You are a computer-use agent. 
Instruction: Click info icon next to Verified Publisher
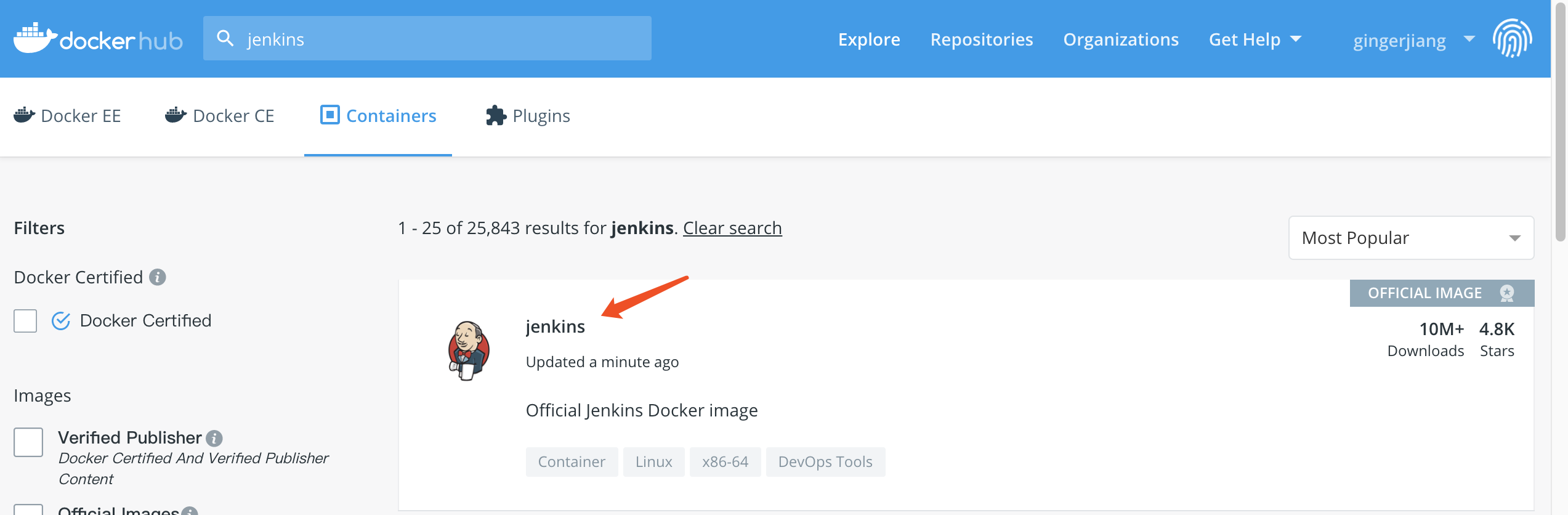click(214, 438)
